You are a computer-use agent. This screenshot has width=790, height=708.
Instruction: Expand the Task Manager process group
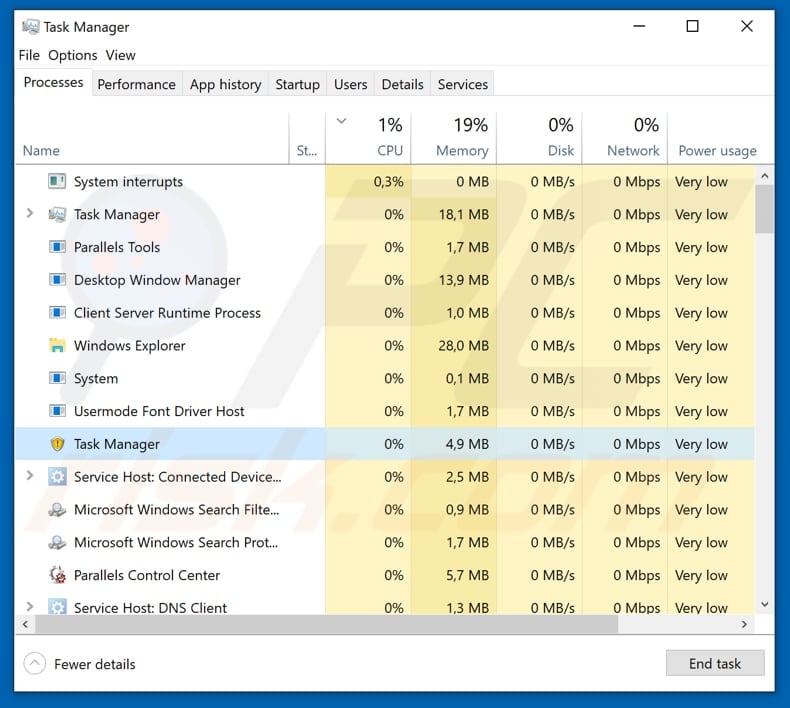point(30,214)
